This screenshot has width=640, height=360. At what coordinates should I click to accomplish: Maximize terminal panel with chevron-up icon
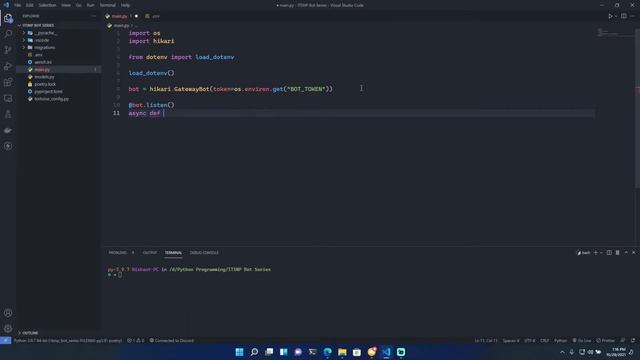(626, 253)
